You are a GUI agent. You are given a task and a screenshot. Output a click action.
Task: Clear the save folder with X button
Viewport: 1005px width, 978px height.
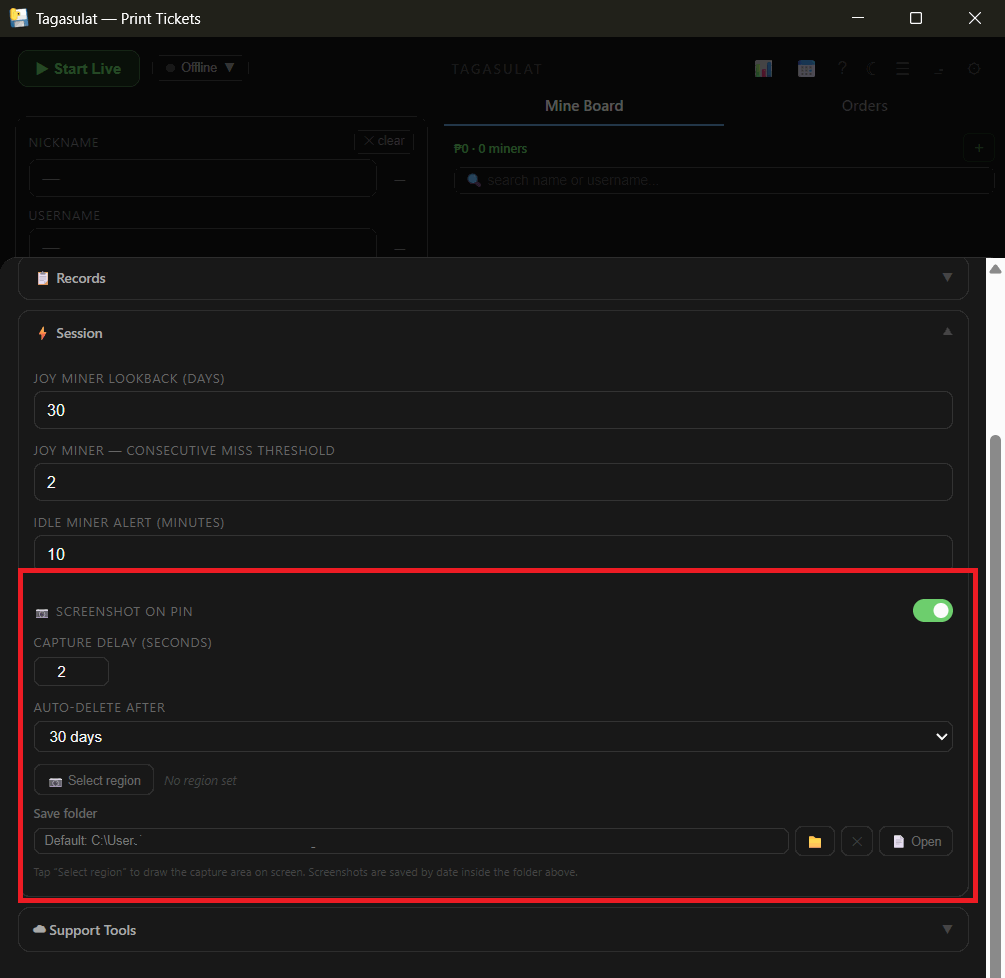tap(857, 841)
